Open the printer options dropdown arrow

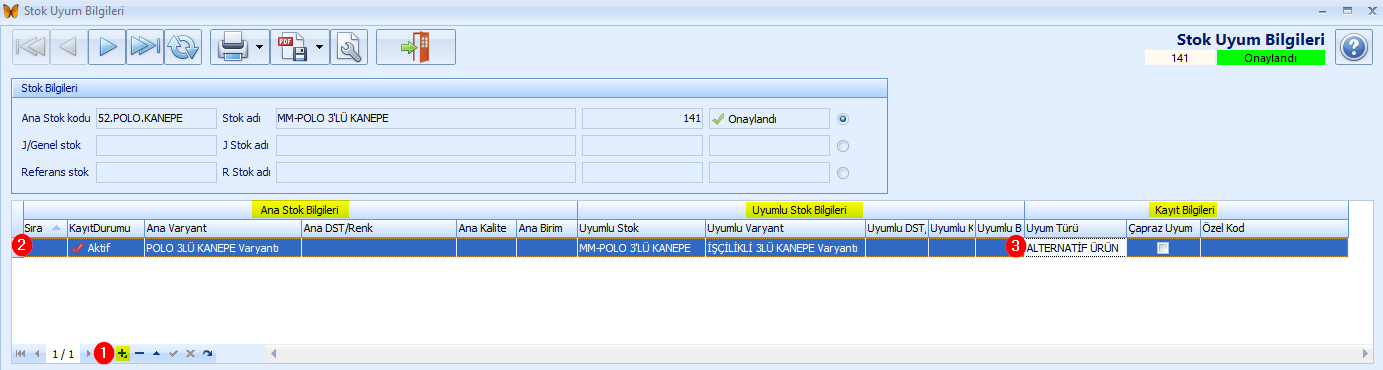tap(260, 47)
